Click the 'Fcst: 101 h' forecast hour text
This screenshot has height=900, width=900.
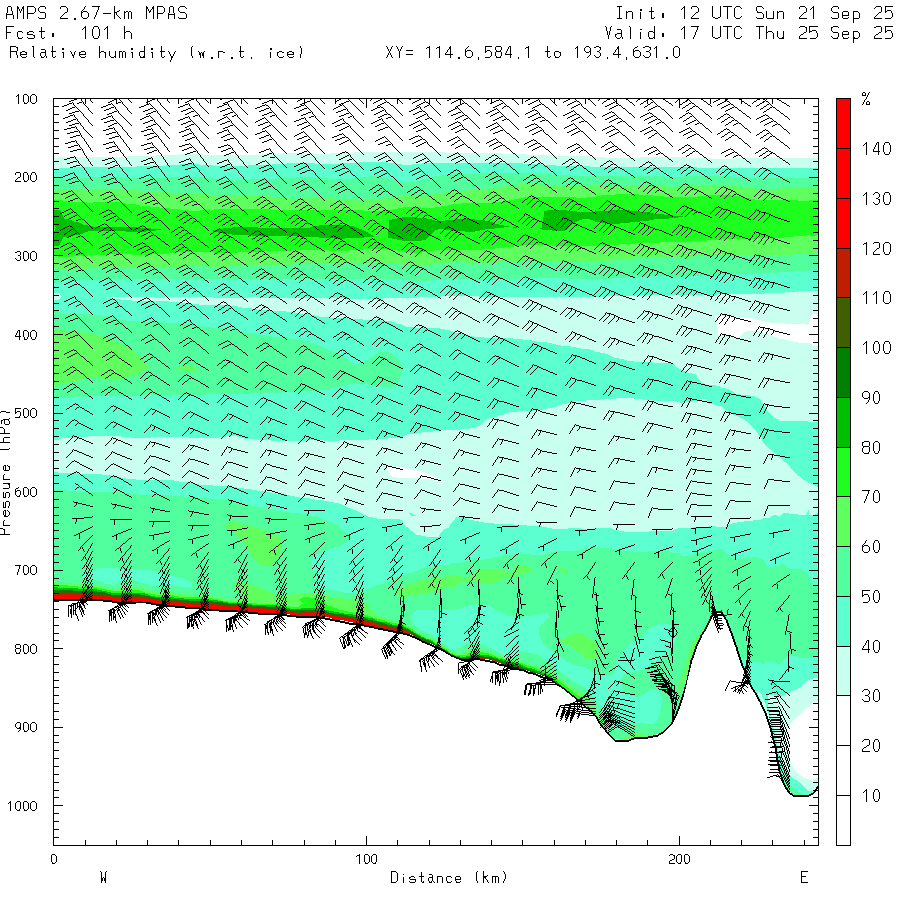pyautogui.click(x=69, y=33)
